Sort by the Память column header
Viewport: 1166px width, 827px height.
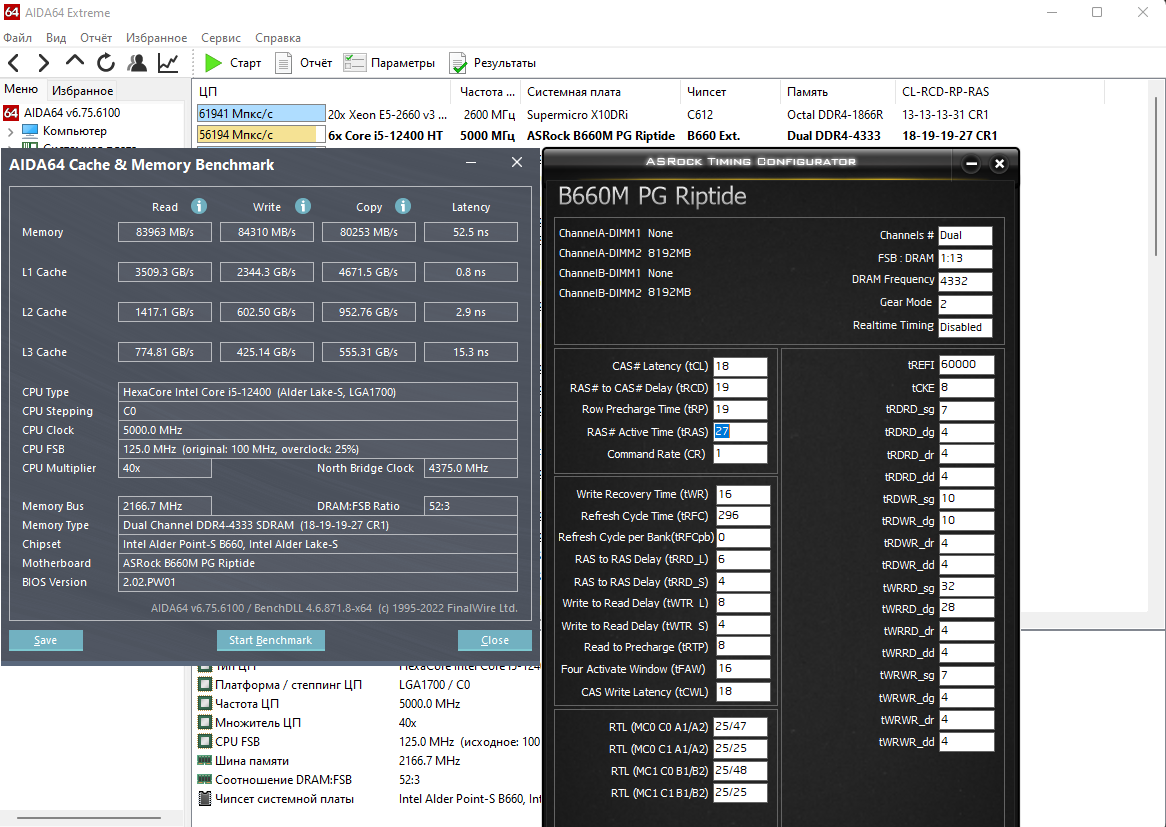(838, 92)
